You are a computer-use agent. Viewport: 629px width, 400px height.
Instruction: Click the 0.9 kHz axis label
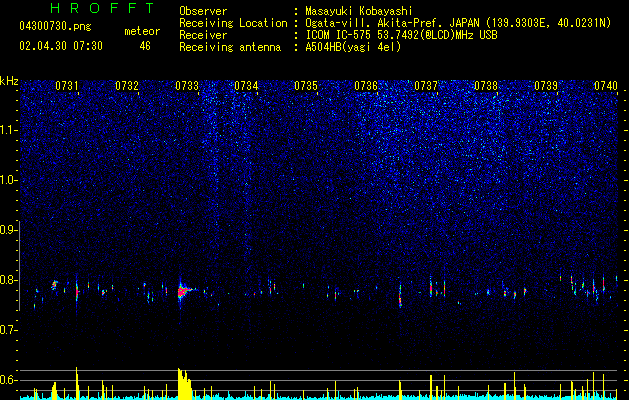click(8, 230)
